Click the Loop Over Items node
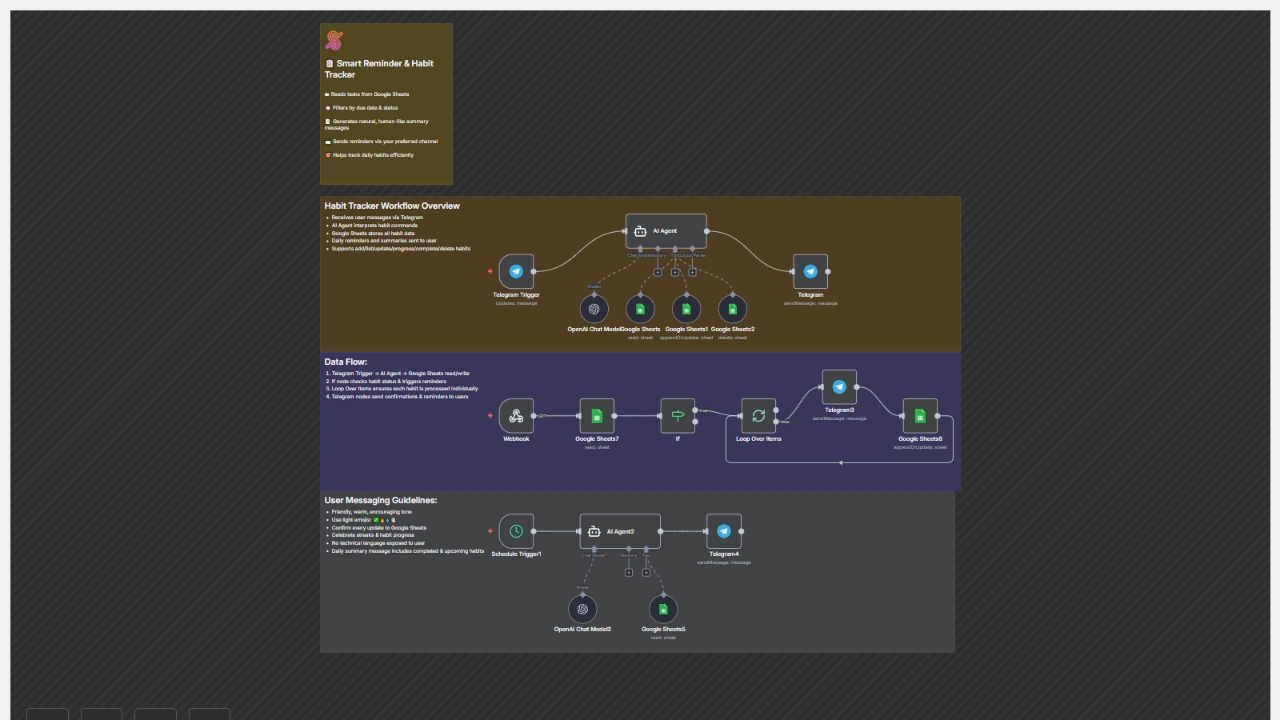The height and width of the screenshot is (720, 1280). (758, 416)
